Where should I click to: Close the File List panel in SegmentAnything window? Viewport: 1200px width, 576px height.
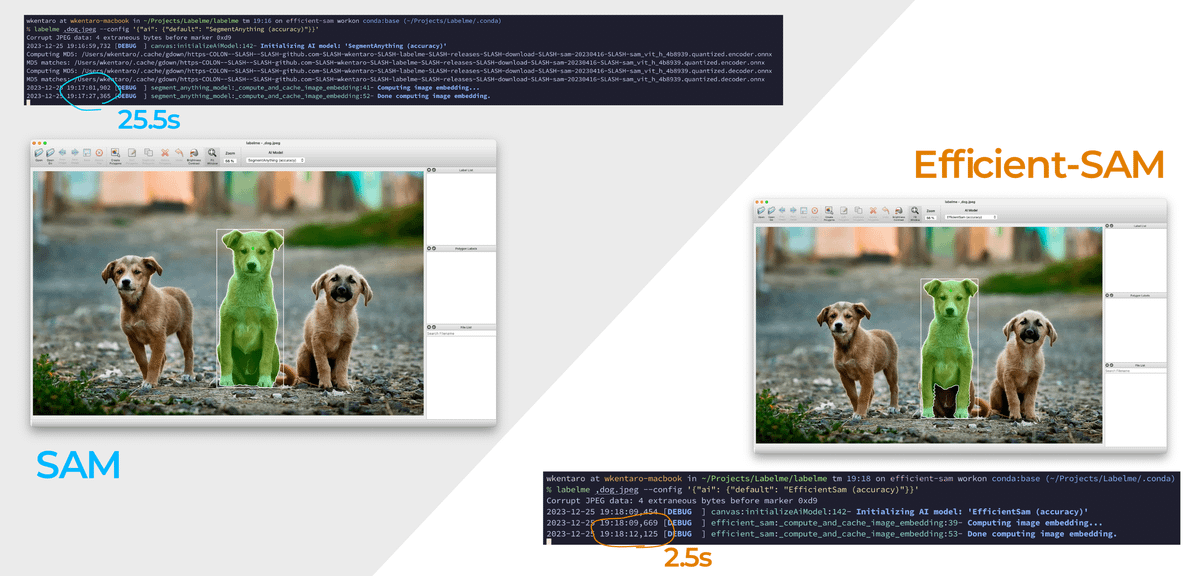click(429, 327)
